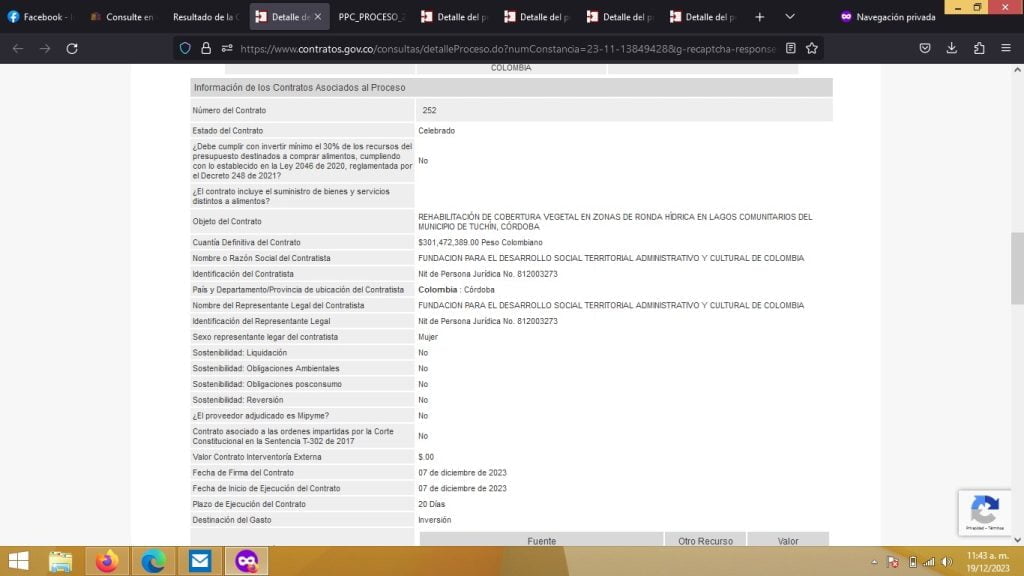
Task: Click the URL address field
Action: point(507,49)
